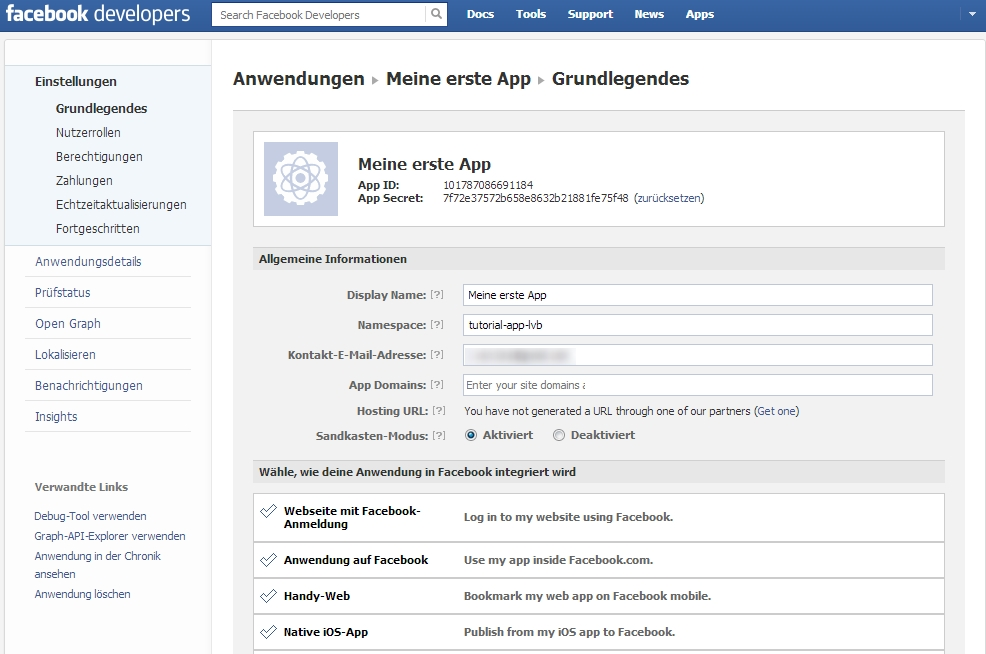Click Meine erste App in the breadcrumb

pos(458,79)
